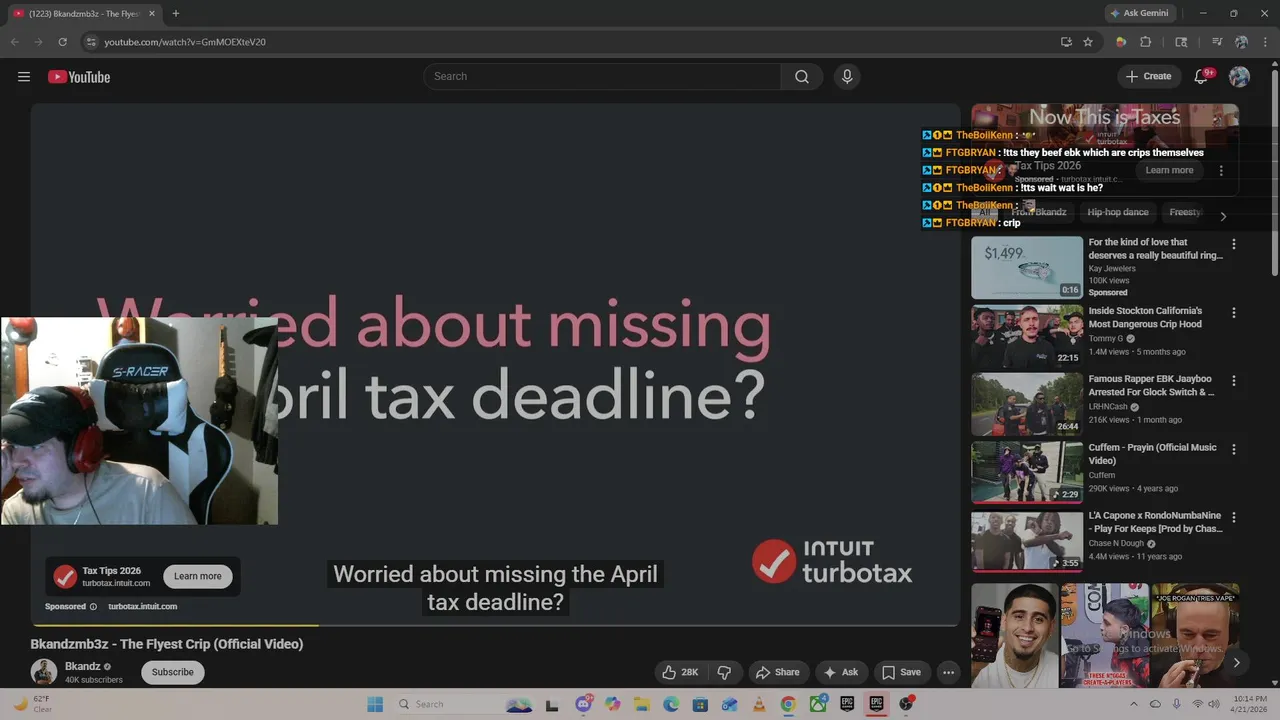The image size is (1280, 720).
Task: Click the YouTube search input field
Action: (602, 77)
